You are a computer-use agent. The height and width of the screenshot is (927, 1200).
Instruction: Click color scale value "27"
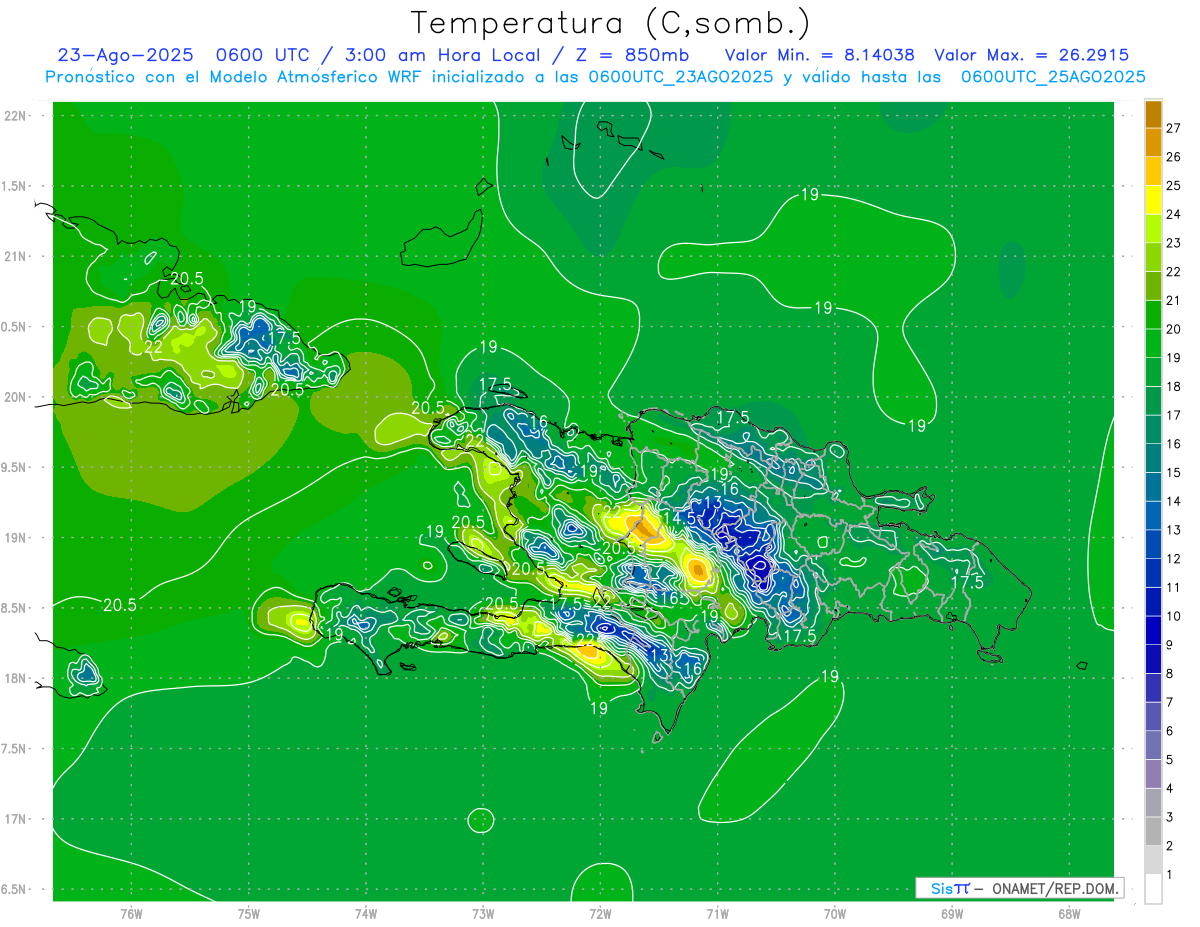1174,127
